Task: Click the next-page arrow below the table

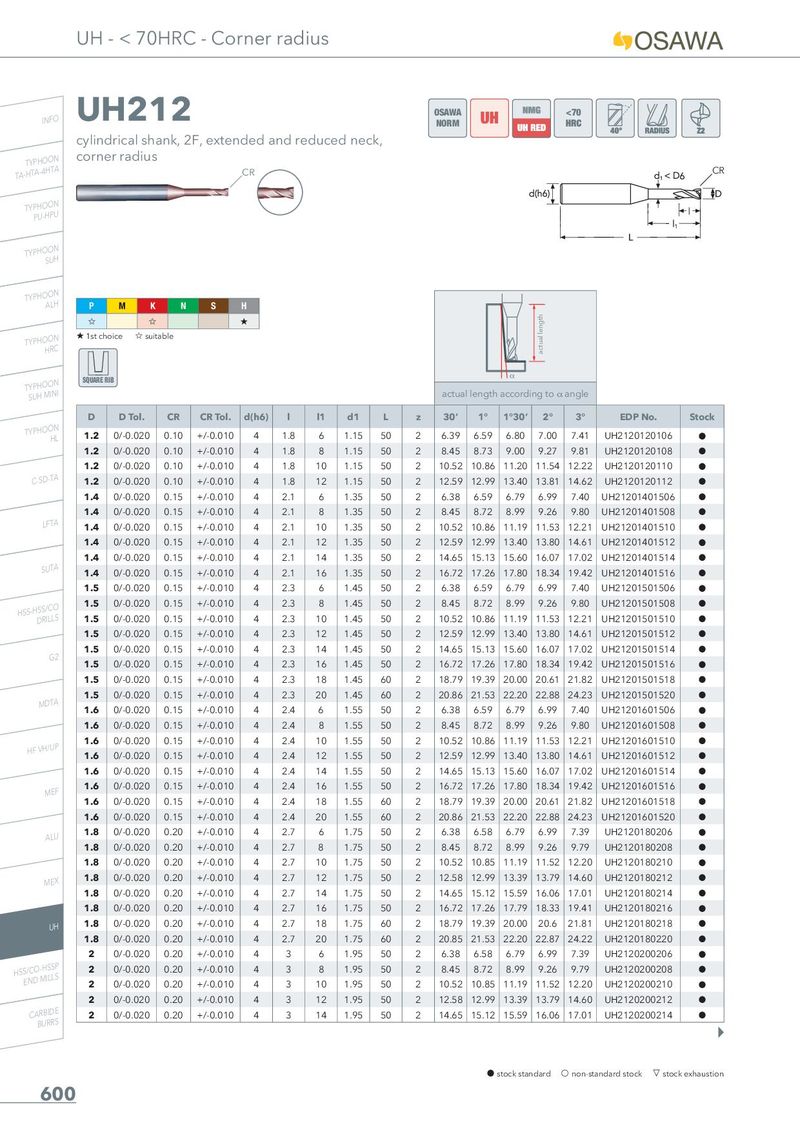Action: [721, 1032]
